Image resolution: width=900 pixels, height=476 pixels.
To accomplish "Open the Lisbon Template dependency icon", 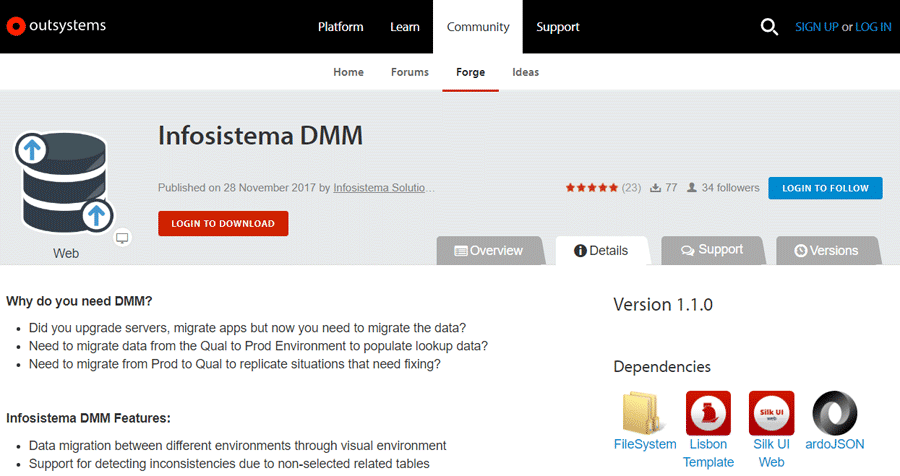I will (708, 413).
